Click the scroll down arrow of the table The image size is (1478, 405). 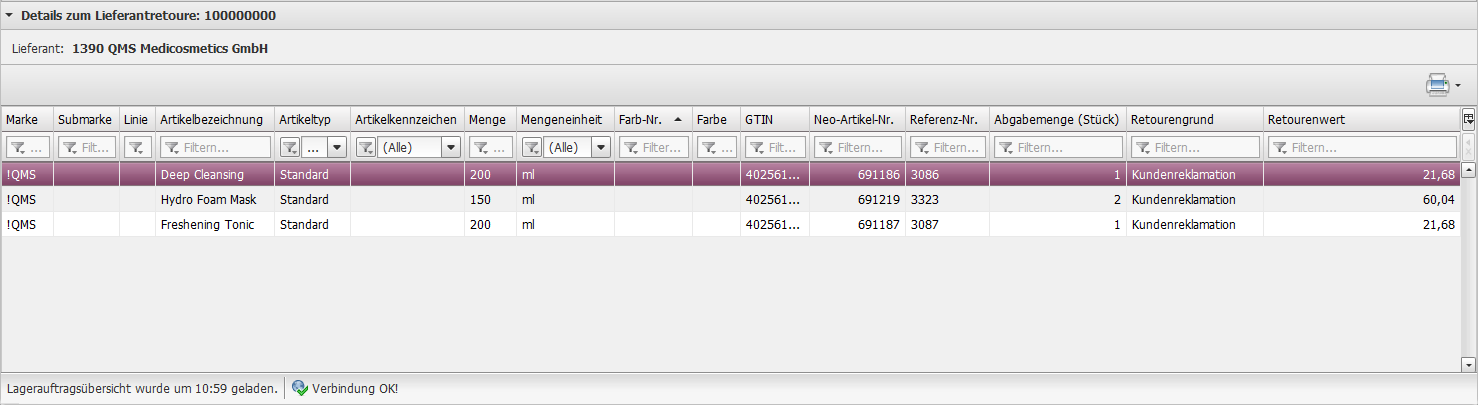[1469, 365]
